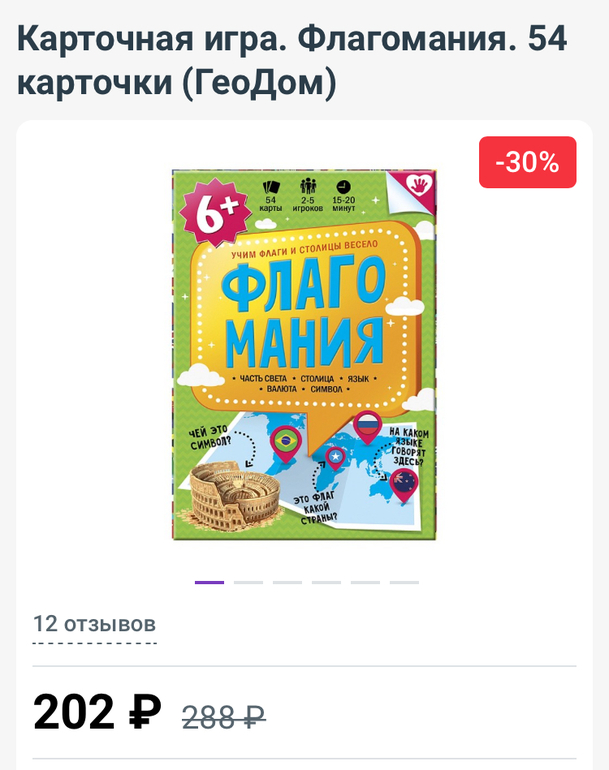Click the Brazil flag map pin
This screenshot has width=609, height=770.
285,443
